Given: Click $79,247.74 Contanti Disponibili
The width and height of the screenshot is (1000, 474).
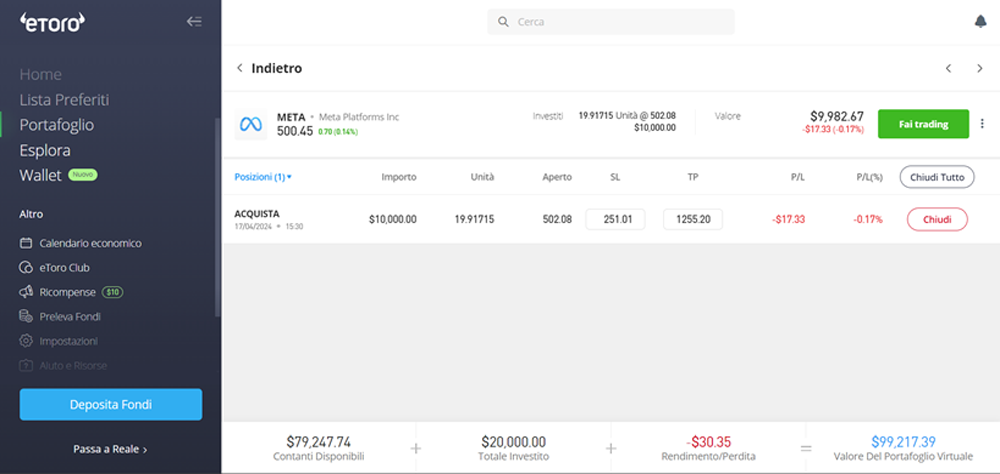Looking at the screenshot, I should click(318, 441).
